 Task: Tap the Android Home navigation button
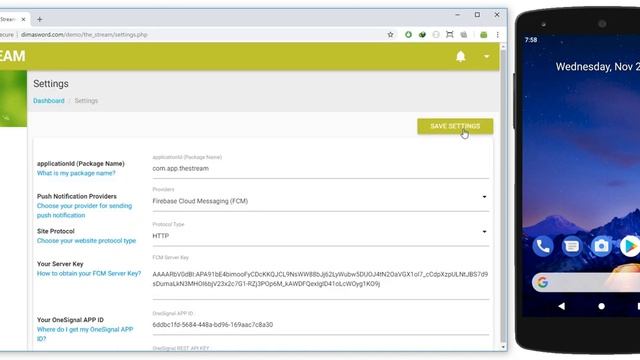(x=601, y=306)
